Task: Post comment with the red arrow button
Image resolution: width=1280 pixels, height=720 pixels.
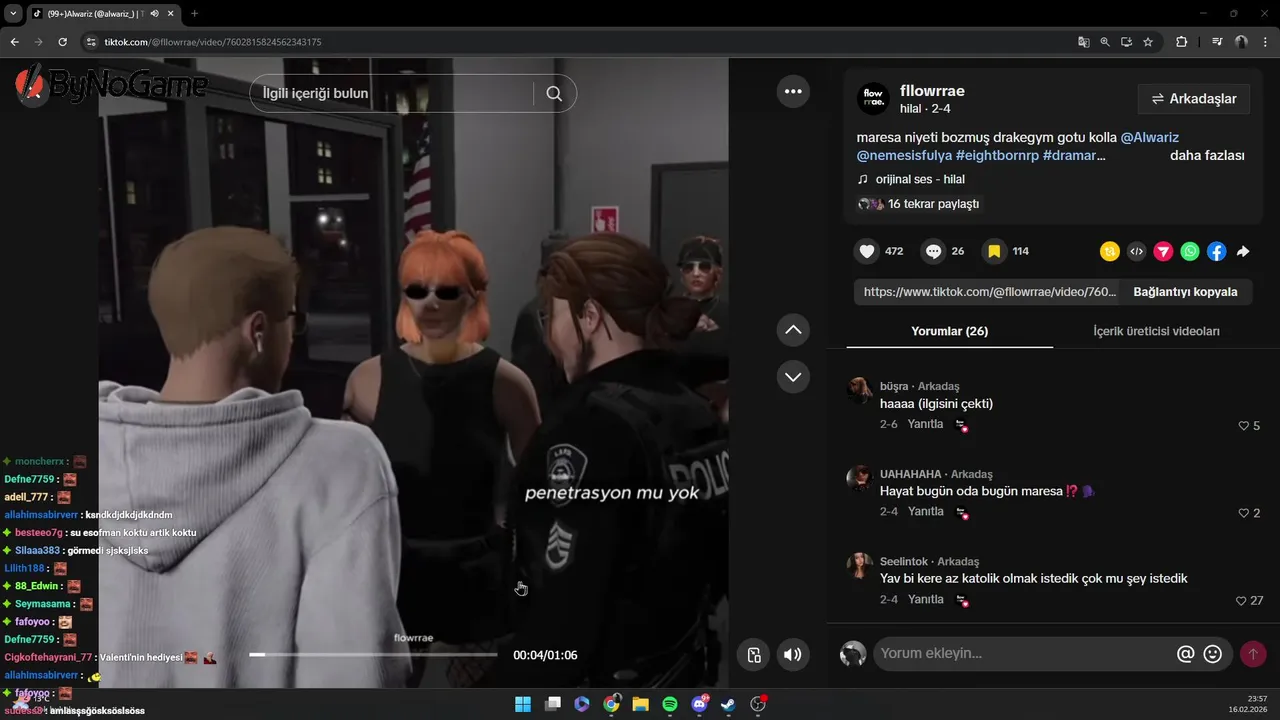Action: [1252, 654]
